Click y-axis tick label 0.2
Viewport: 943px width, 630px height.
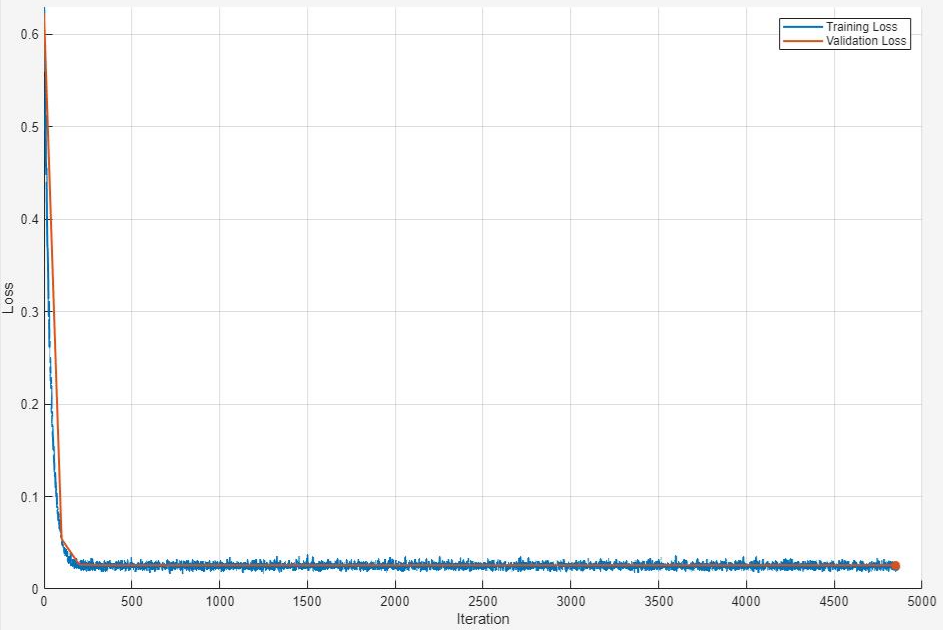[x=29, y=405]
